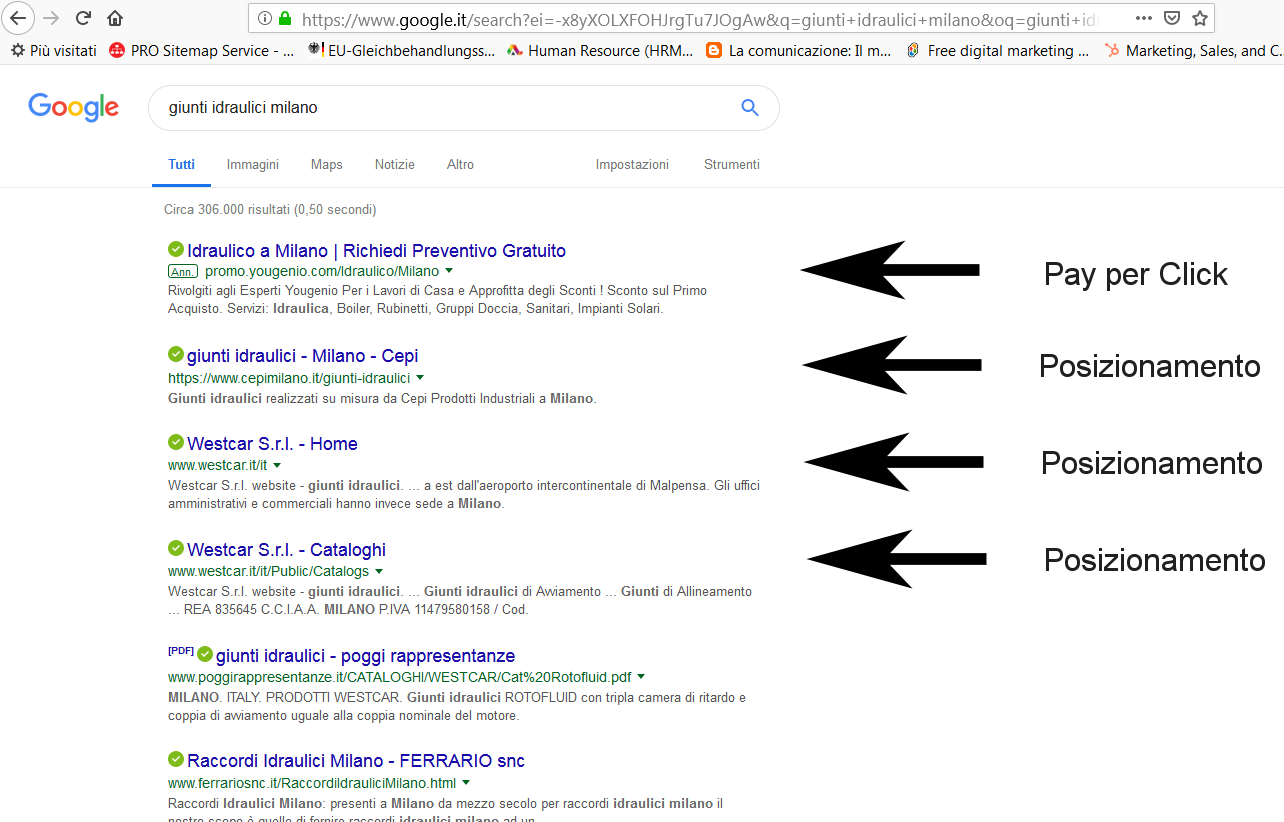Viewport: 1284px width, 822px height.
Task: Expand the arrow next to www.westcar.it/it
Action: coord(277,465)
